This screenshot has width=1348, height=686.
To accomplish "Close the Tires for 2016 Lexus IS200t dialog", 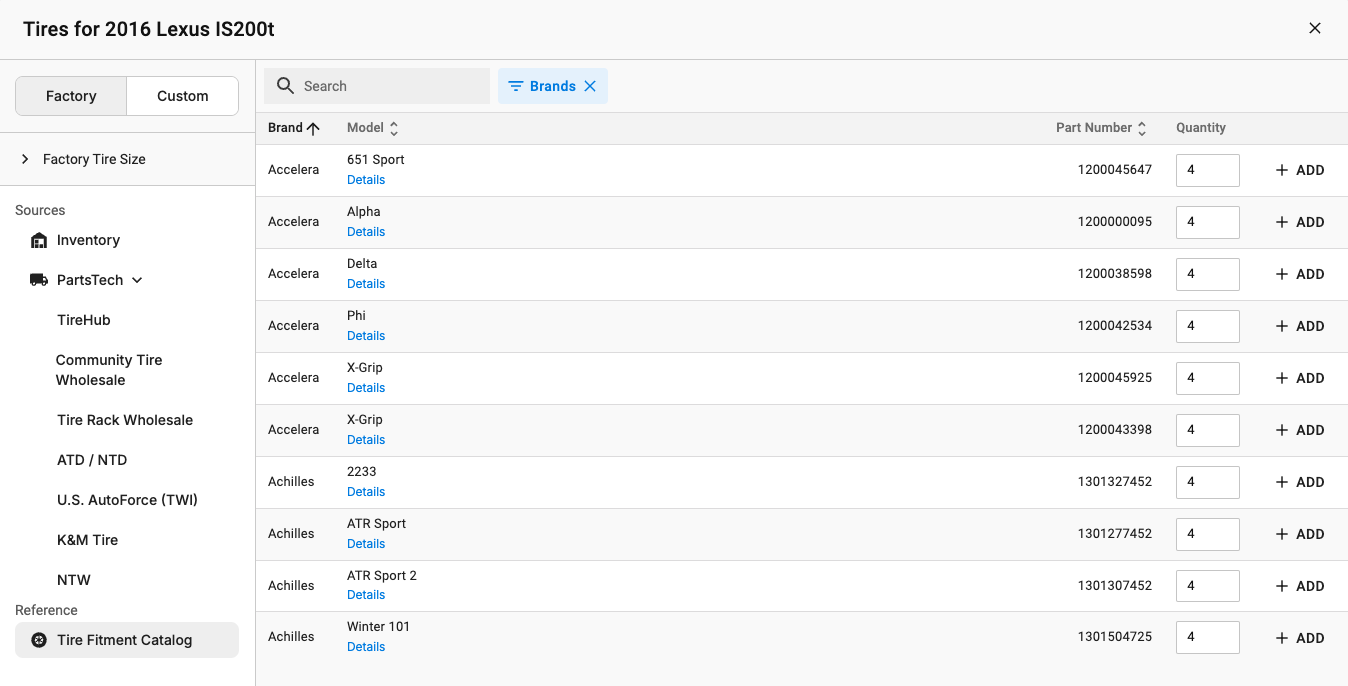I will (1315, 28).
